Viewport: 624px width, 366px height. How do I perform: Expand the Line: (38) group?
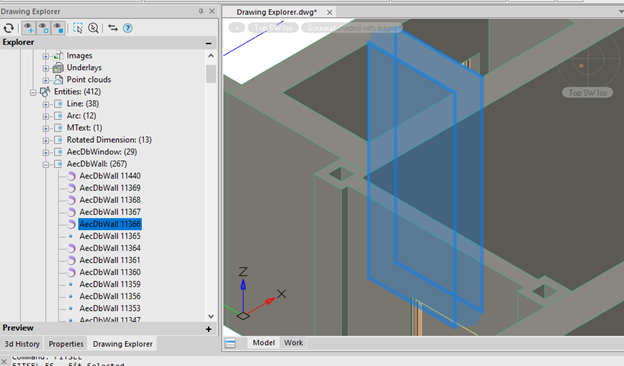coord(45,105)
